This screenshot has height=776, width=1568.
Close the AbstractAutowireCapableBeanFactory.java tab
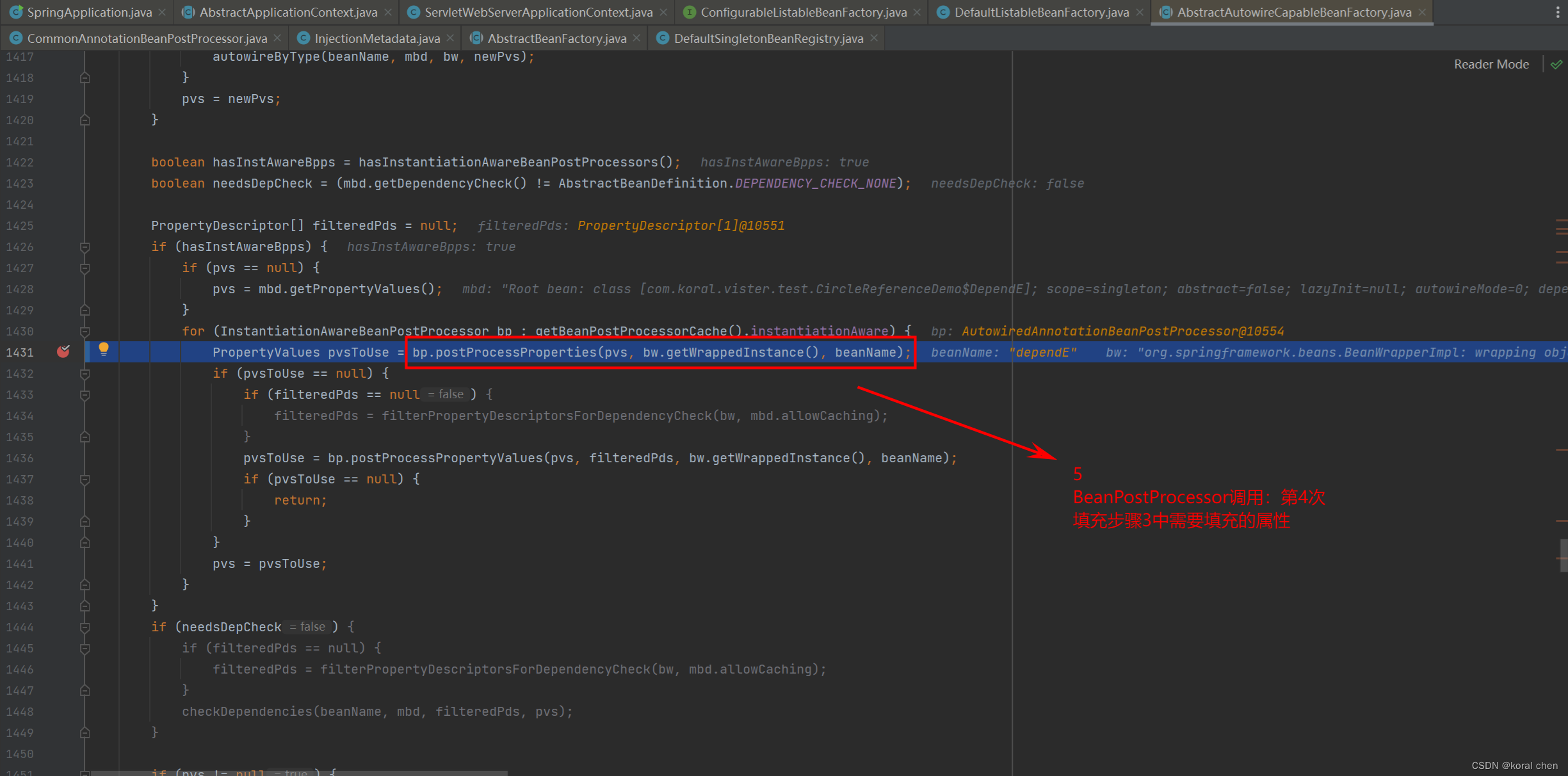click(x=1422, y=12)
